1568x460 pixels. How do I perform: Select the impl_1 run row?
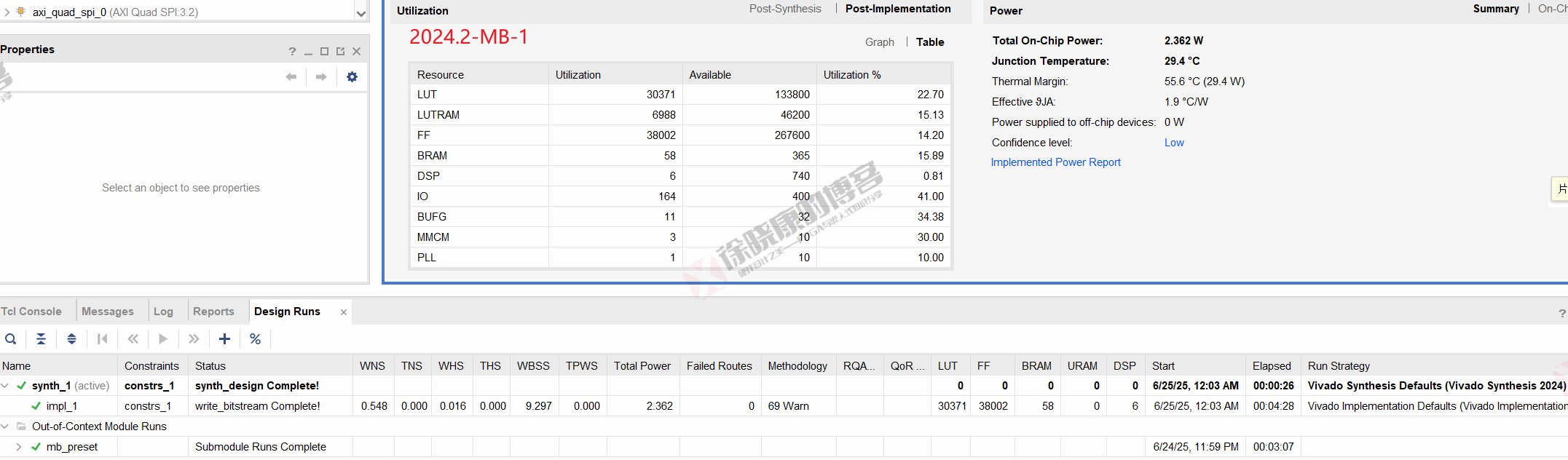pyautogui.click(x=784, y=406)
